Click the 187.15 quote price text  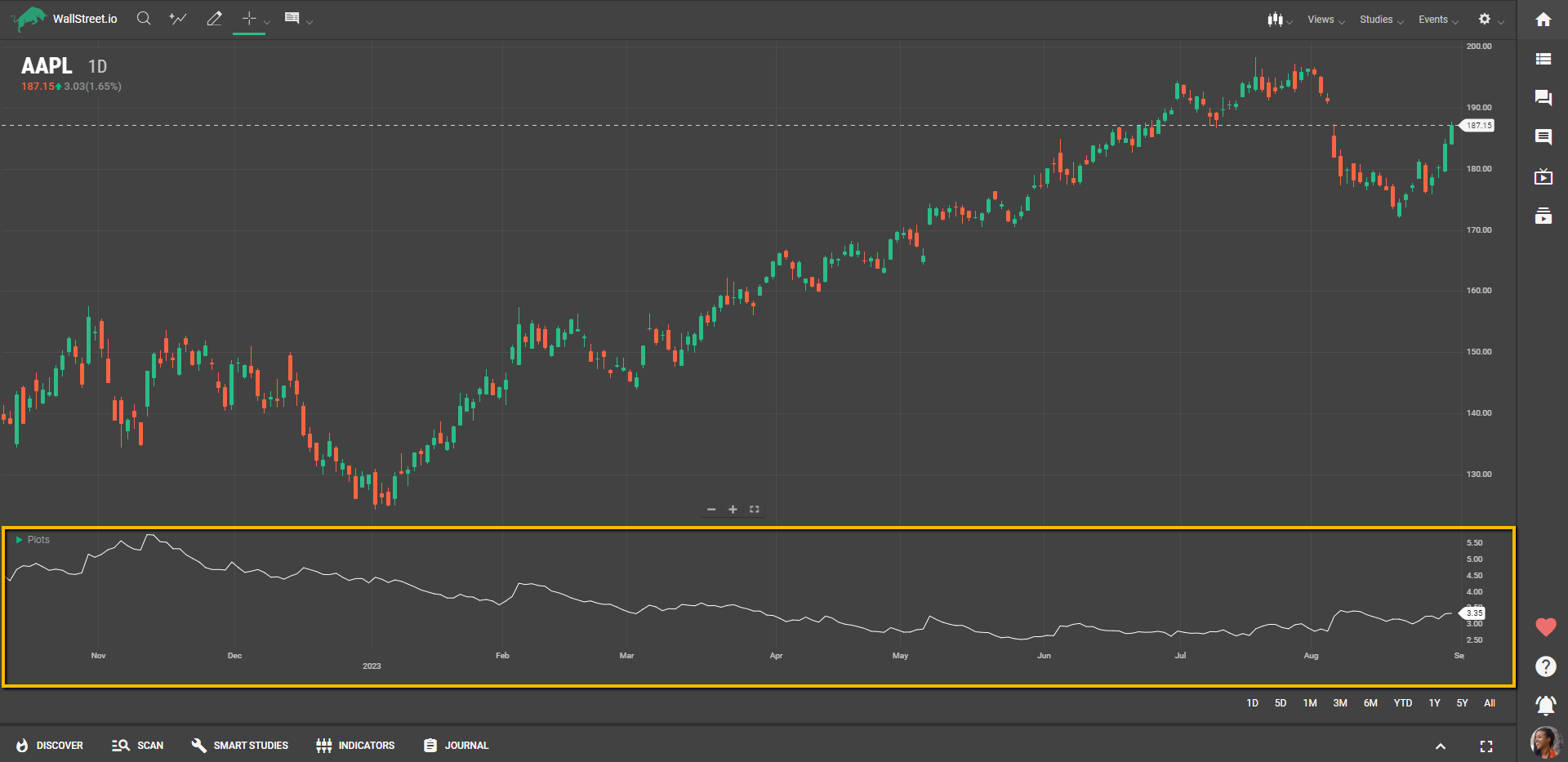click(x=38, y=87)
